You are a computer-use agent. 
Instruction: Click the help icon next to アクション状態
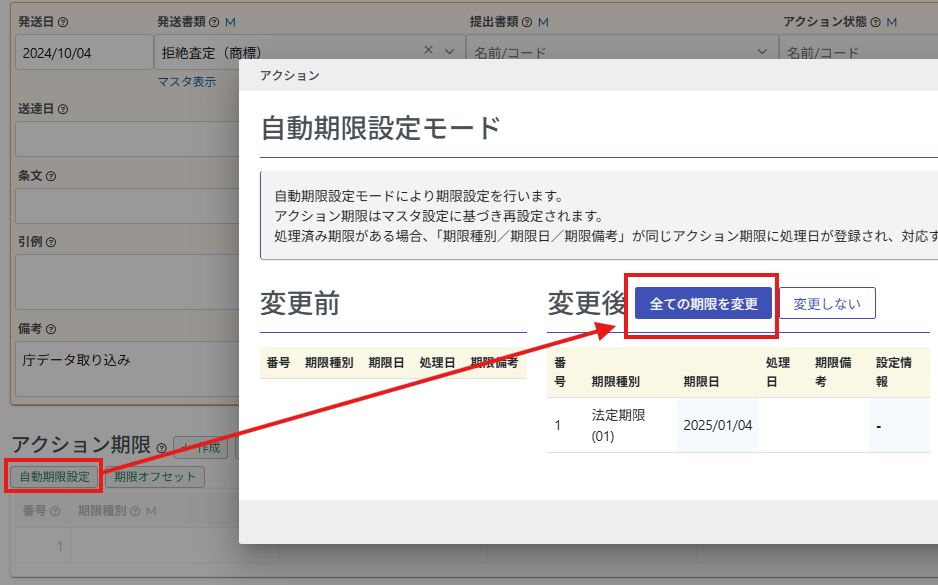coord(875,22)
